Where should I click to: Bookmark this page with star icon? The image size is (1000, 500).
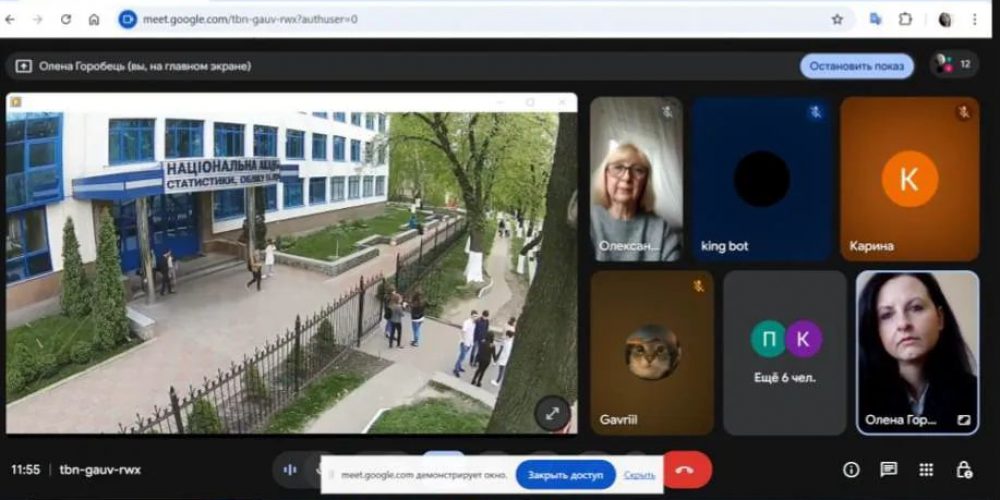(x=837, y=19)
